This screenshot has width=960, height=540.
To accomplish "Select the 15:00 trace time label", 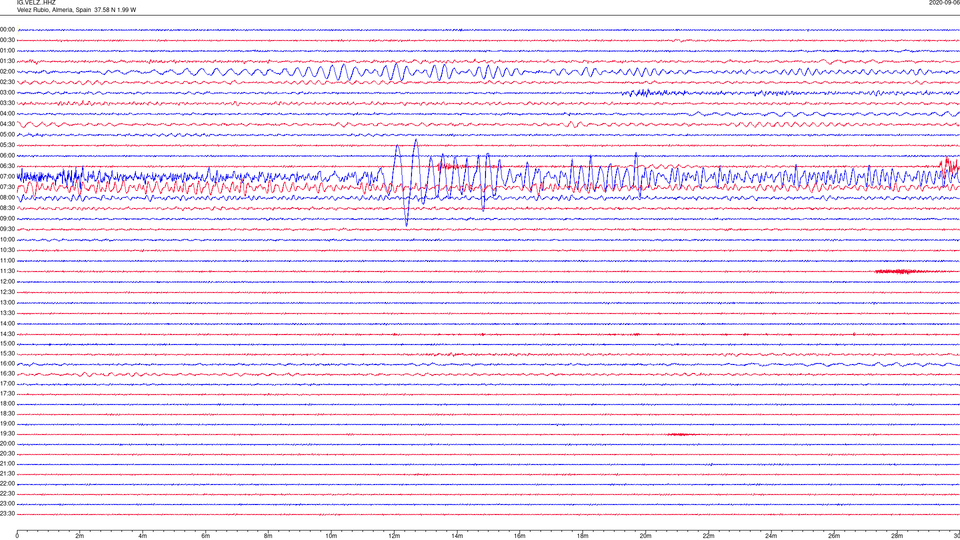I will coord(8,344).
